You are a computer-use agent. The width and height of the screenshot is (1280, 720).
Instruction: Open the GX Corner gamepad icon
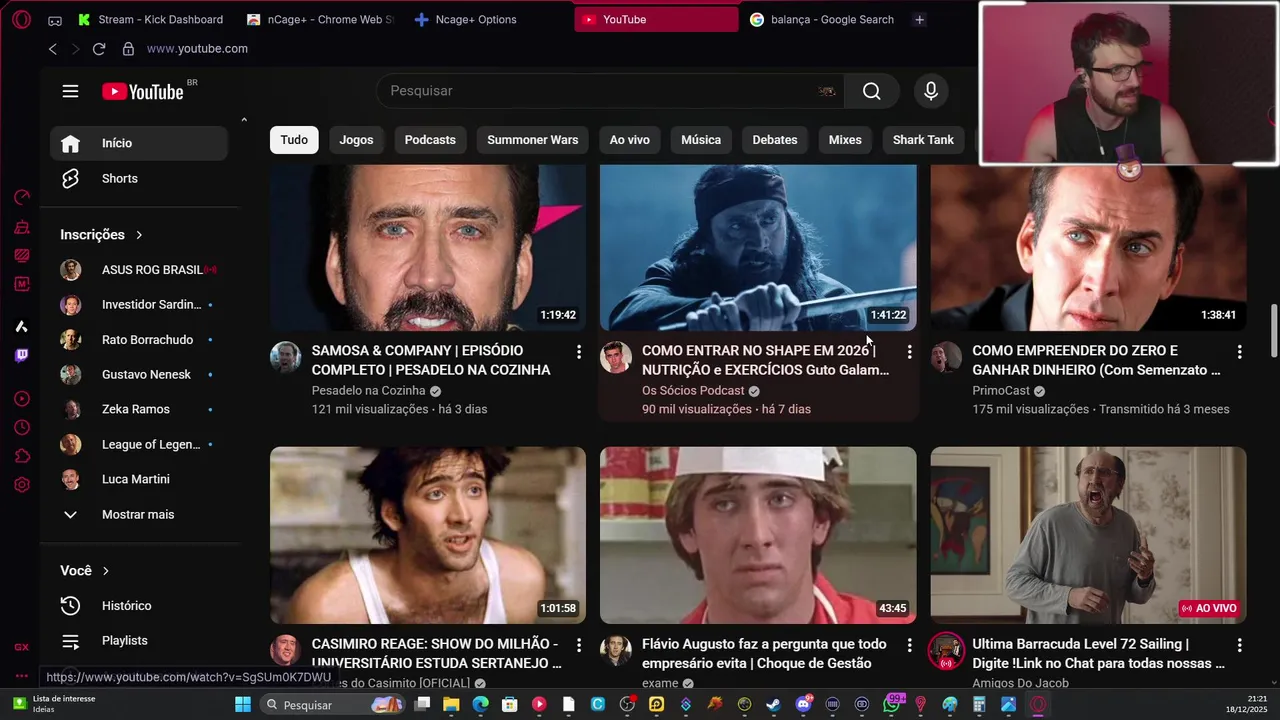(54, 20)
